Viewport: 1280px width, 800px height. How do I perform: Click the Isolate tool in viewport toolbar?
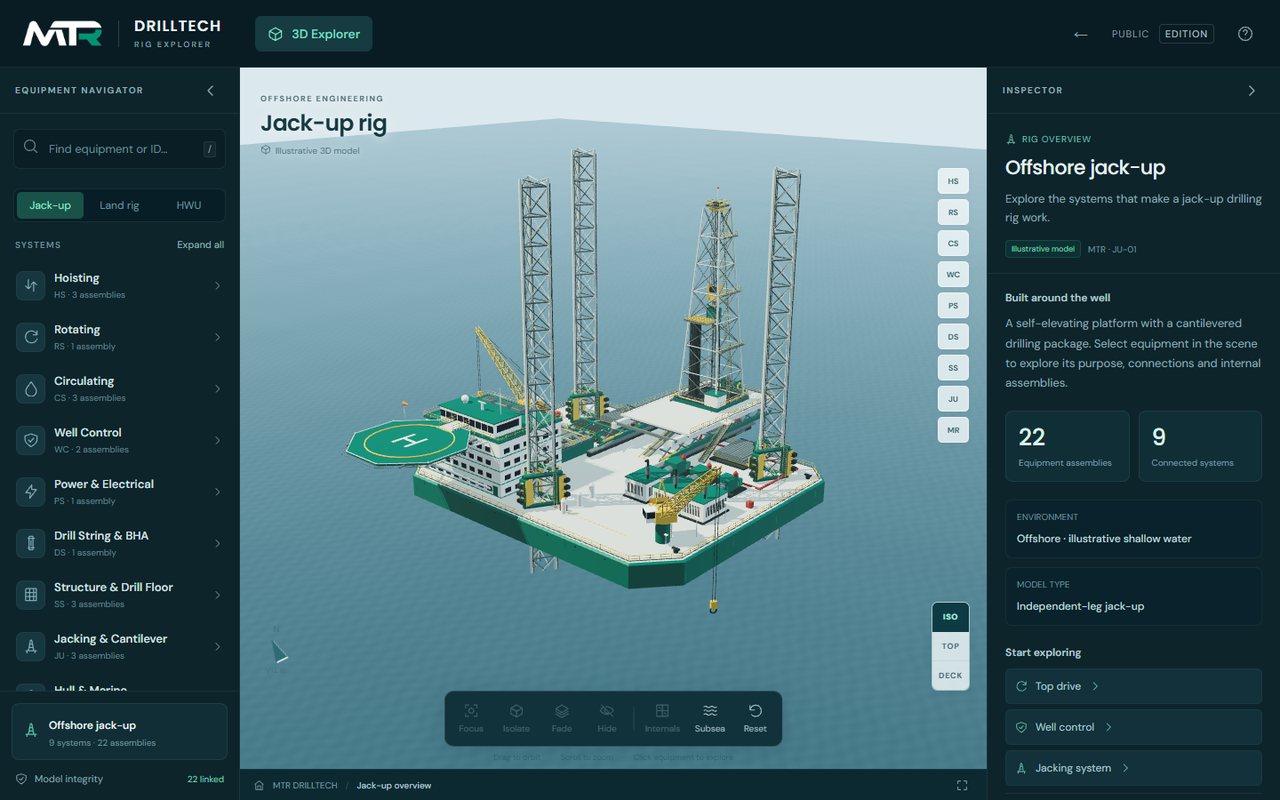click(516, 718)
